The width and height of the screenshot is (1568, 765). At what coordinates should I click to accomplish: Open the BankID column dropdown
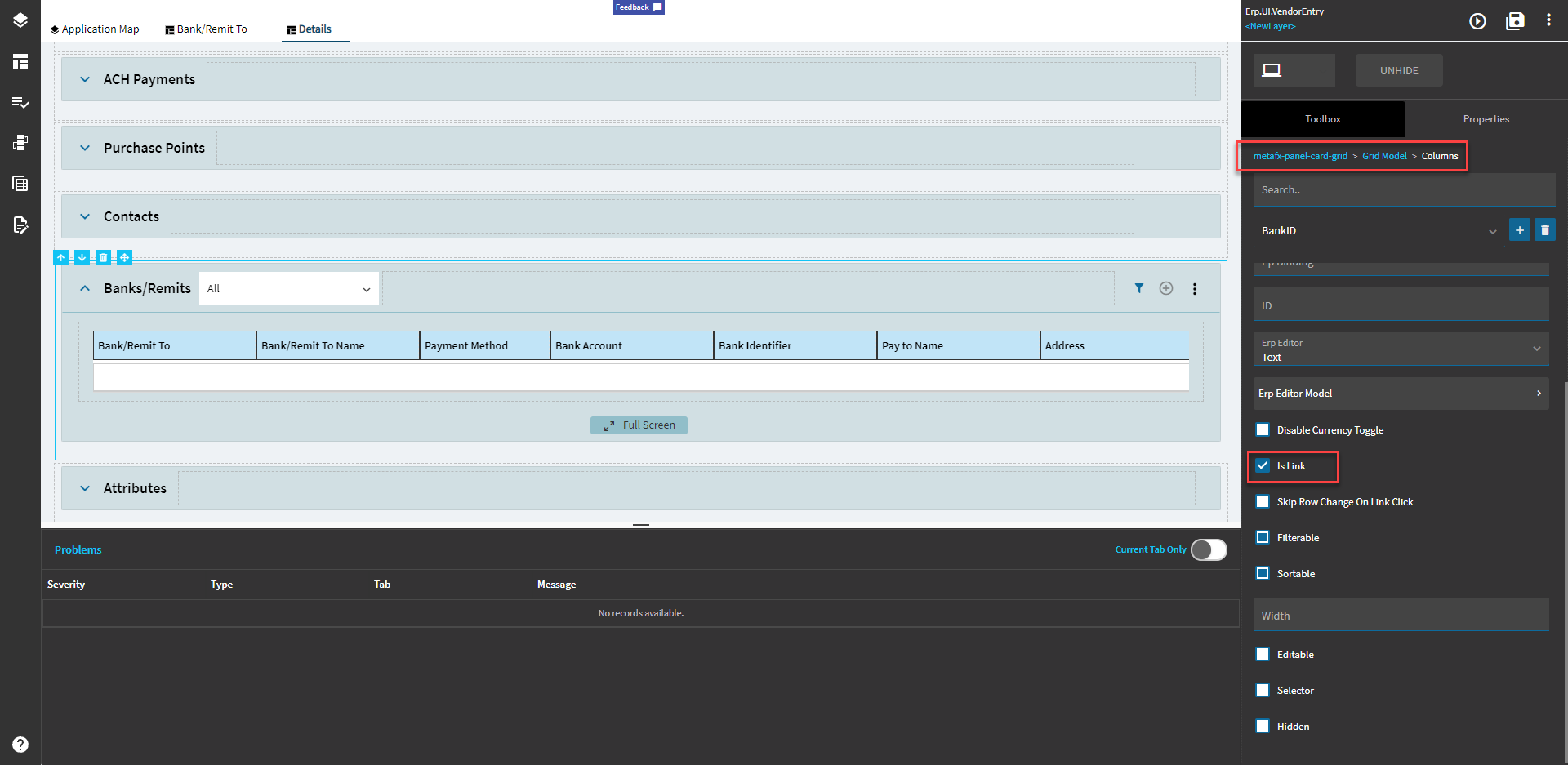tap(1379, 231)
